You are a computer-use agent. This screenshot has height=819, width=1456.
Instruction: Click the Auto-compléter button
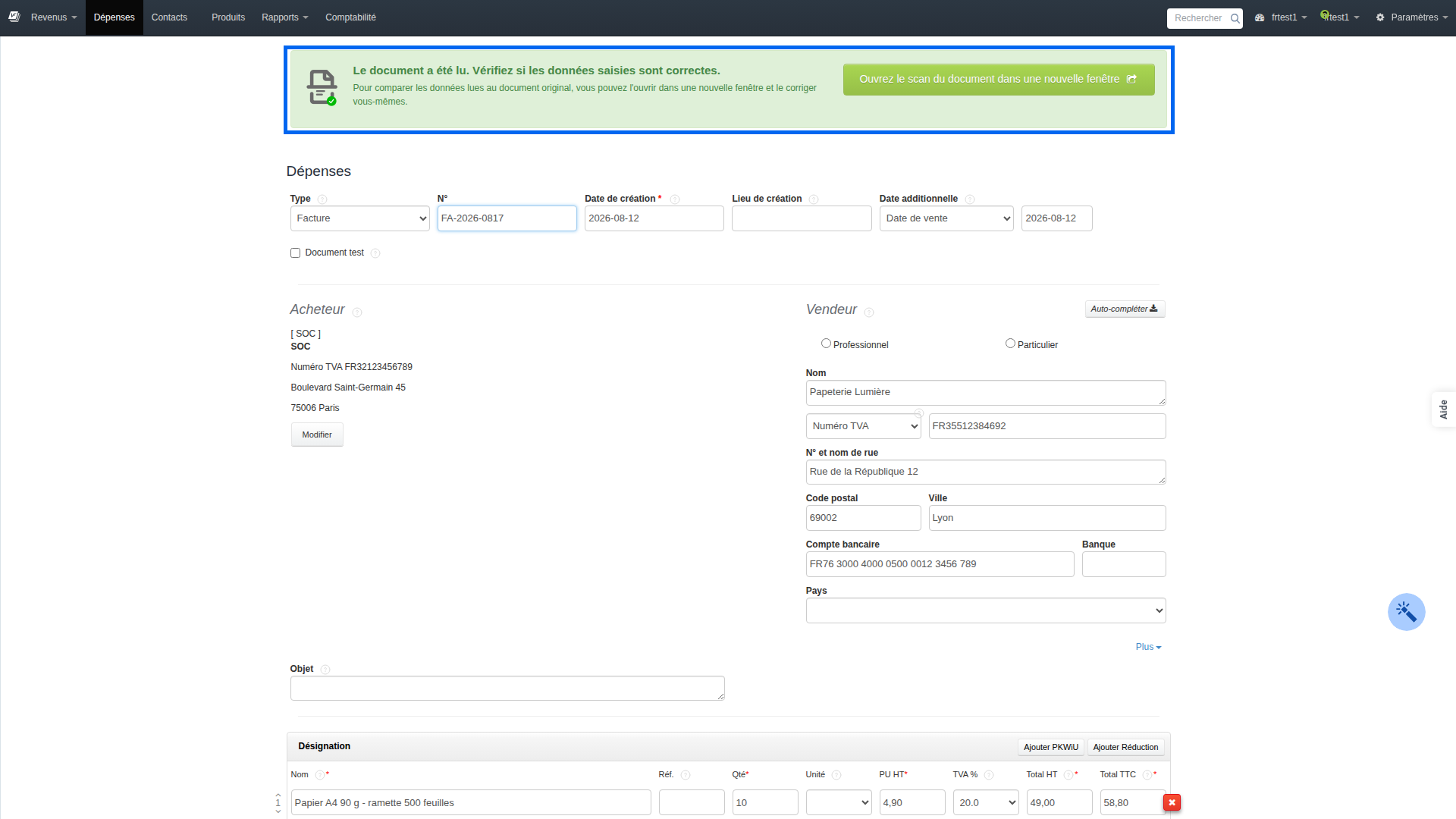tap(1125, 309)
